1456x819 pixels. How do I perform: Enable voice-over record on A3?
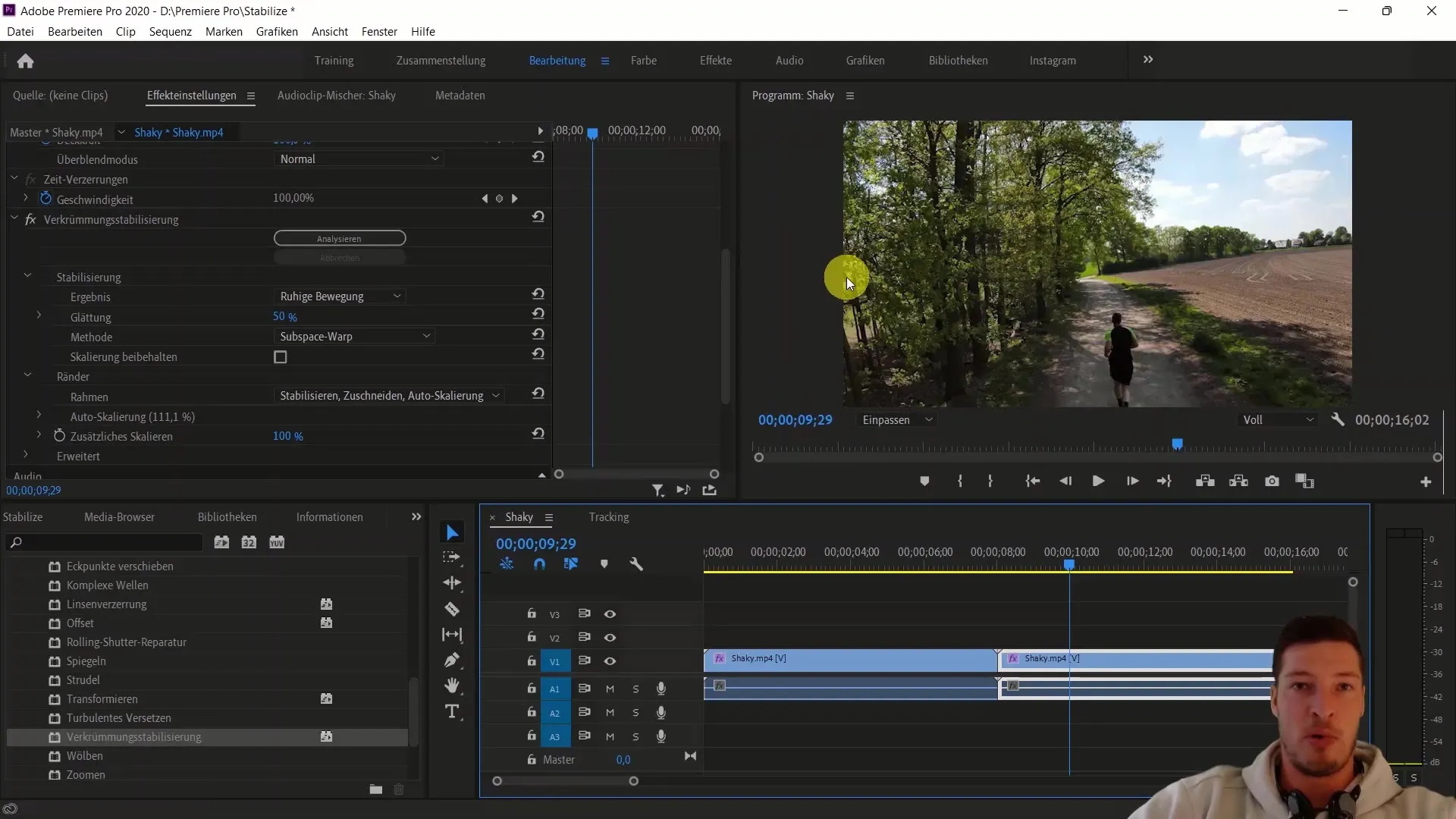tap(661, 736)
